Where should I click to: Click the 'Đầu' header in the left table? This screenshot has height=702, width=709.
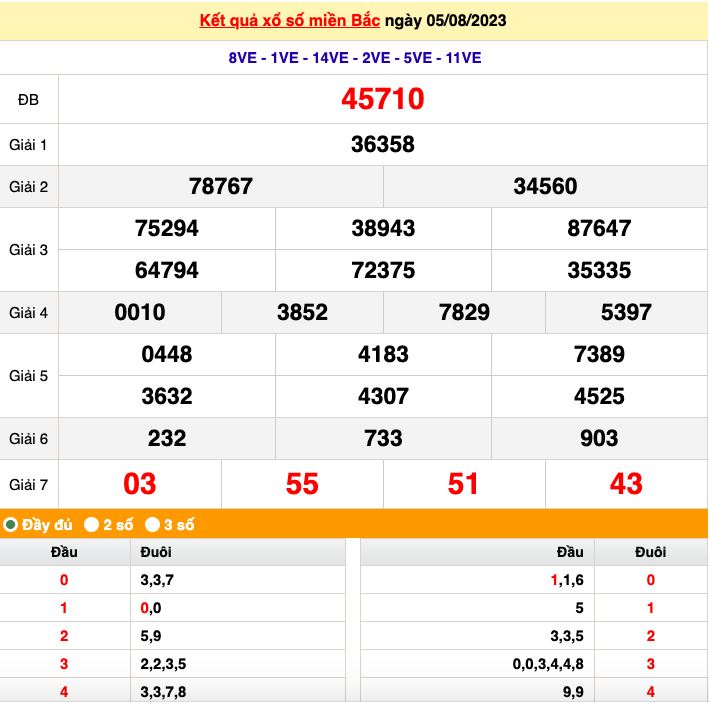64,552
